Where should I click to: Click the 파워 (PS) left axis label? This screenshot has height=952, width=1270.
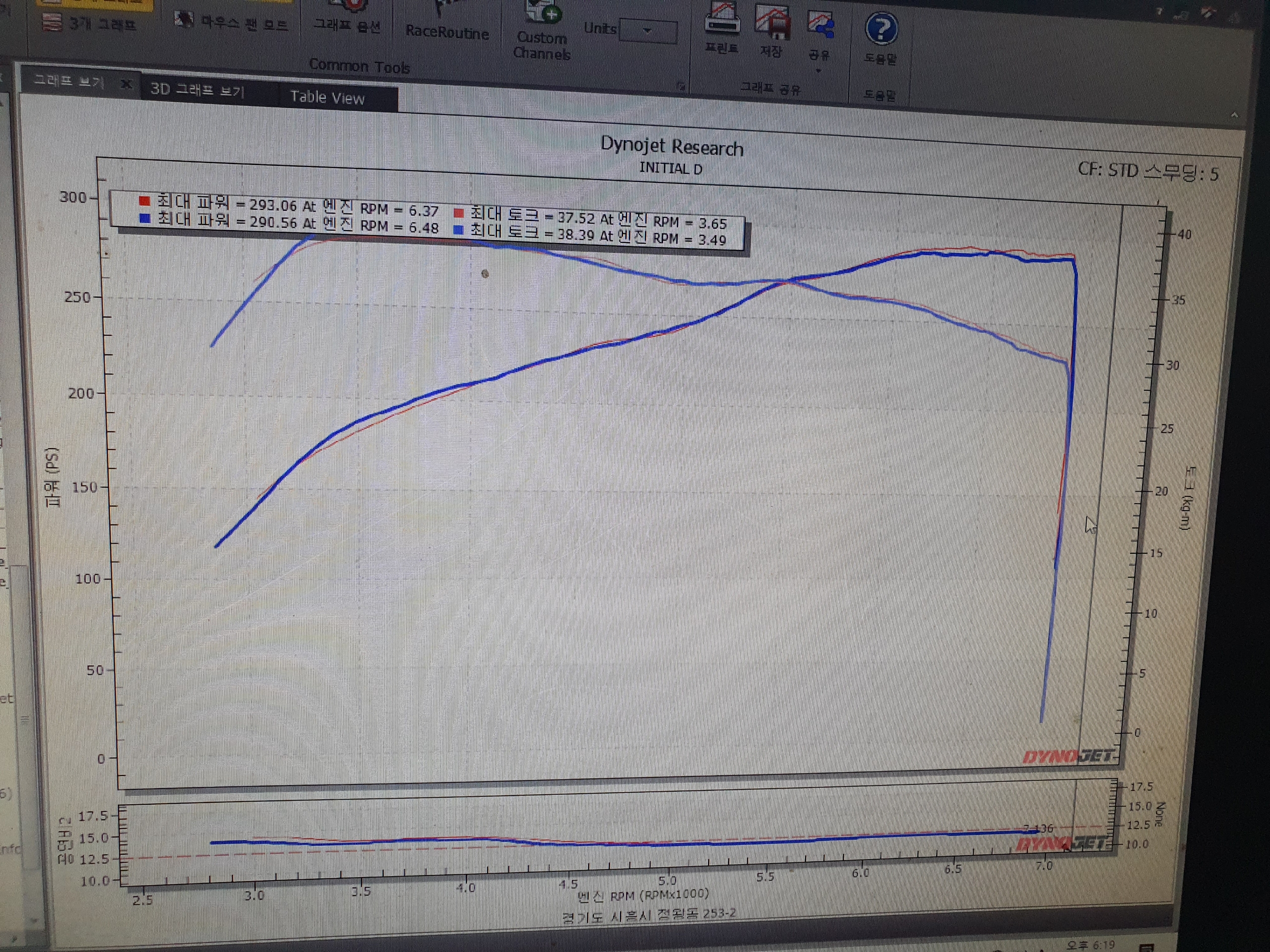coord(52,477)
